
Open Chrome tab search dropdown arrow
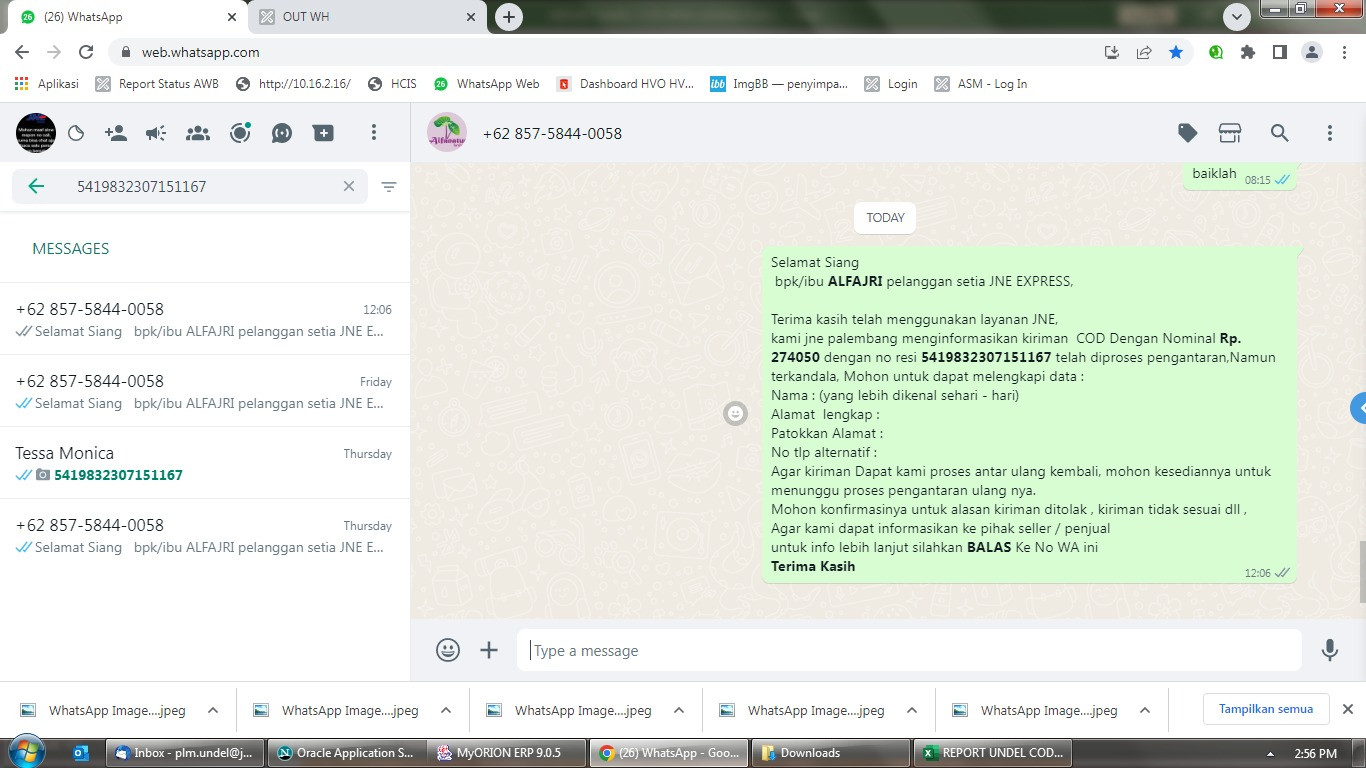tap(1237, 17)
